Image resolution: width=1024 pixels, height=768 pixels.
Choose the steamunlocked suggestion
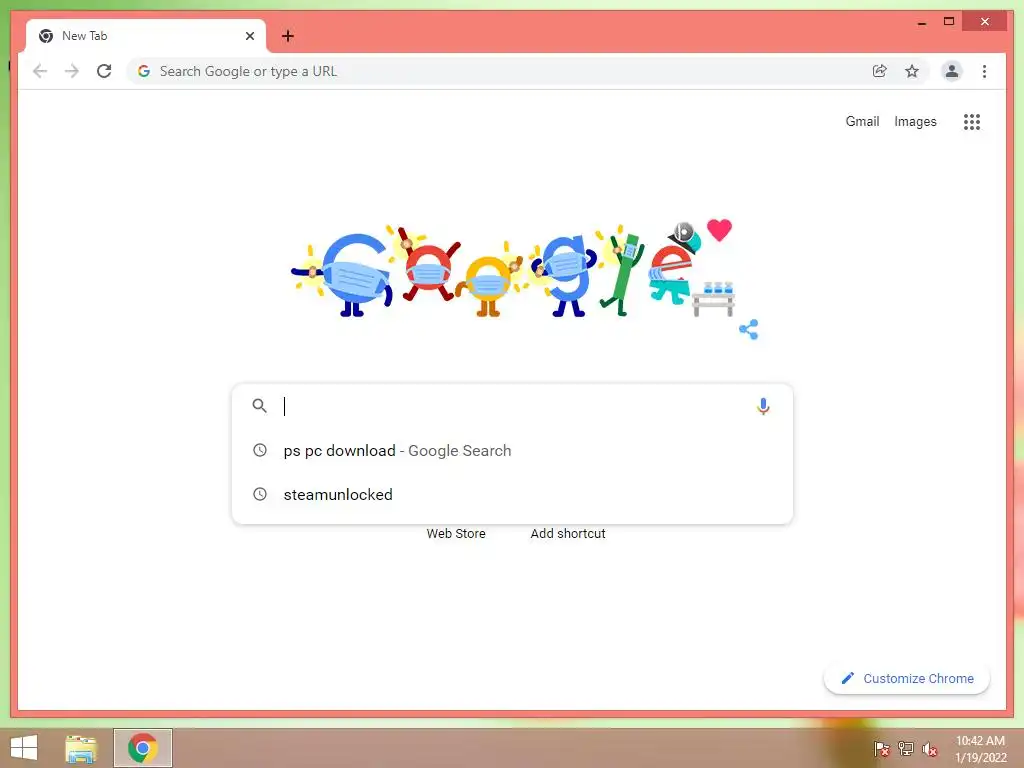coord(513,494)
